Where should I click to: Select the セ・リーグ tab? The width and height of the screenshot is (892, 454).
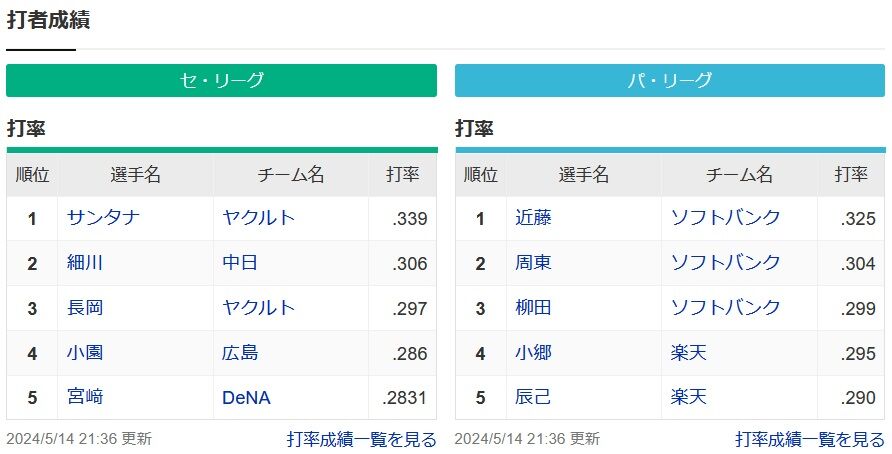tap(221, 81)
